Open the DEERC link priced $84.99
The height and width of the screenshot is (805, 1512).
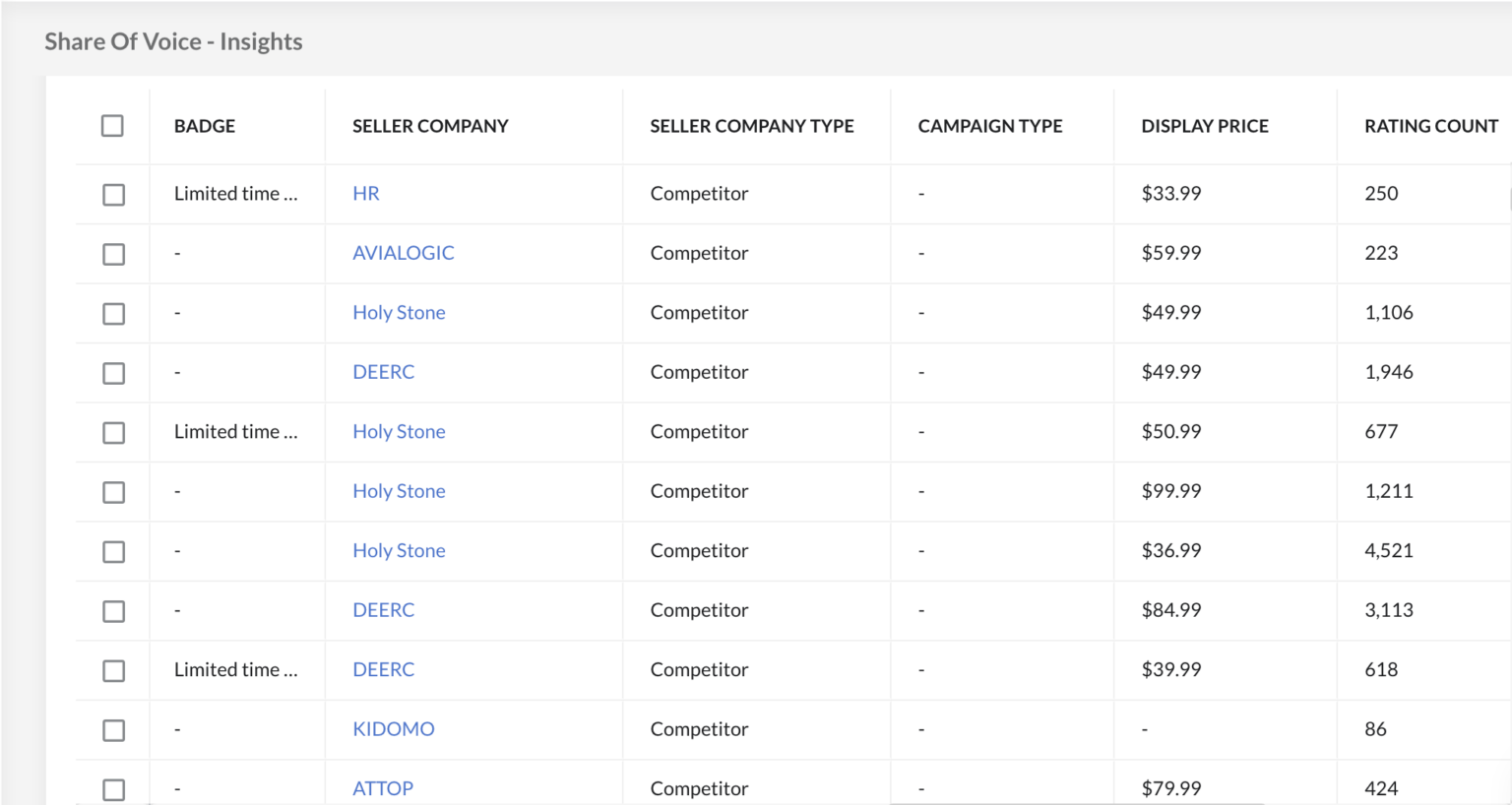pyautogui.click(x=383, y=610)
